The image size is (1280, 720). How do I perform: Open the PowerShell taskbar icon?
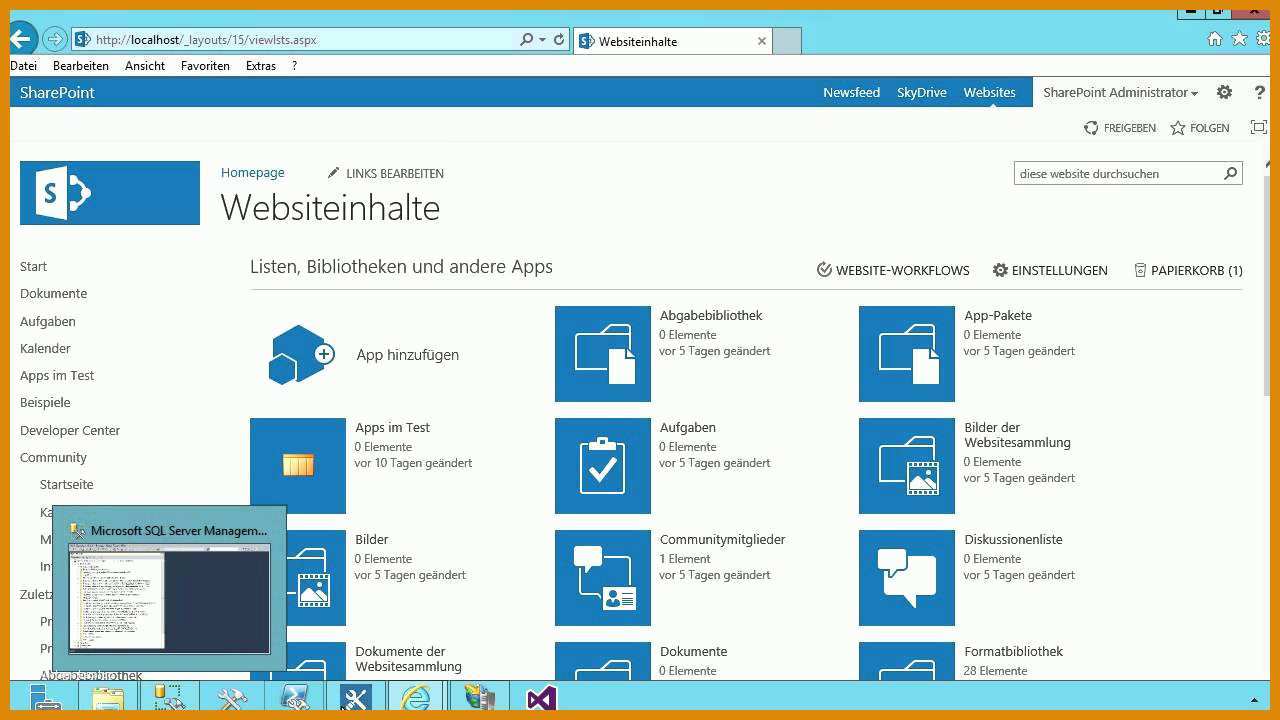click(x=295, y=698)
